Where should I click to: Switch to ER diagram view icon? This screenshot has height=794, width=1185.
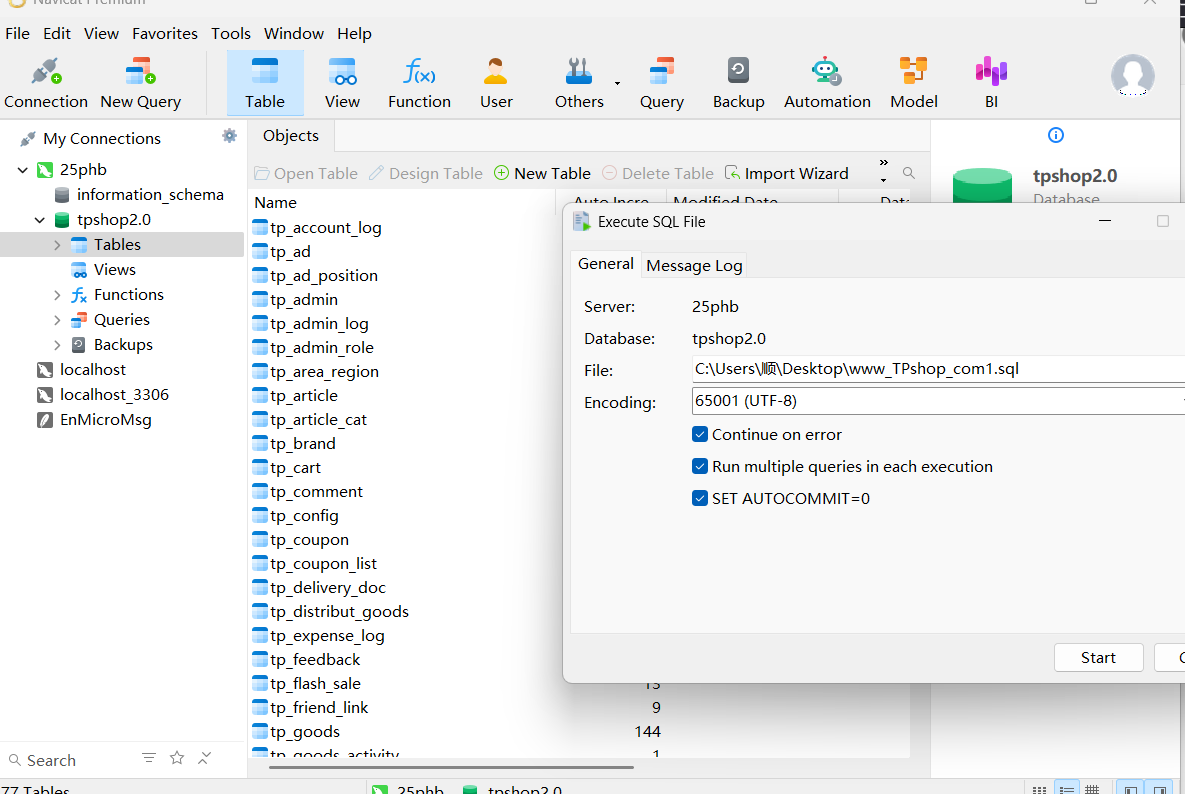[1092, 789]
